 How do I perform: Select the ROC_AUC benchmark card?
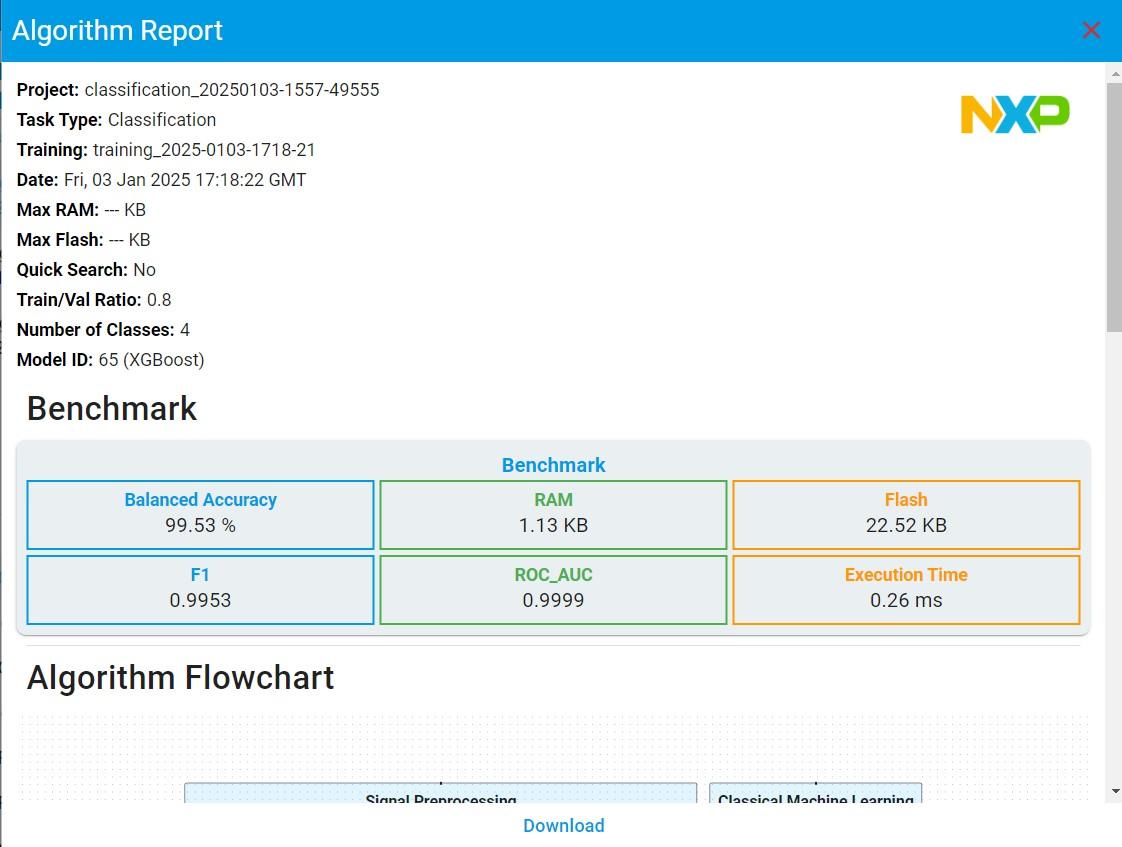(553, 589)
